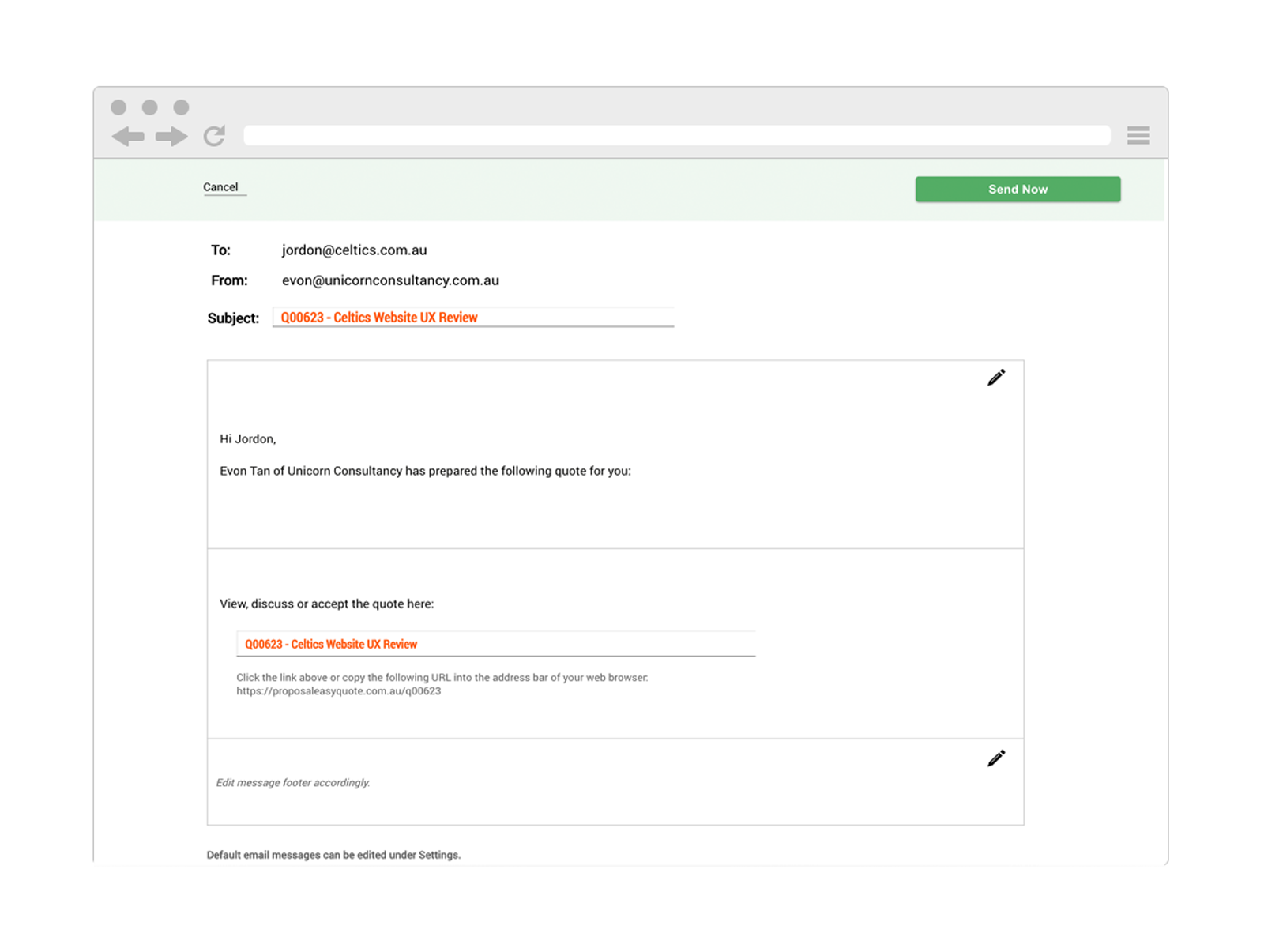1264x952 pixels.
Task: Click the third gray window control dot
Action: coord(181,107)
